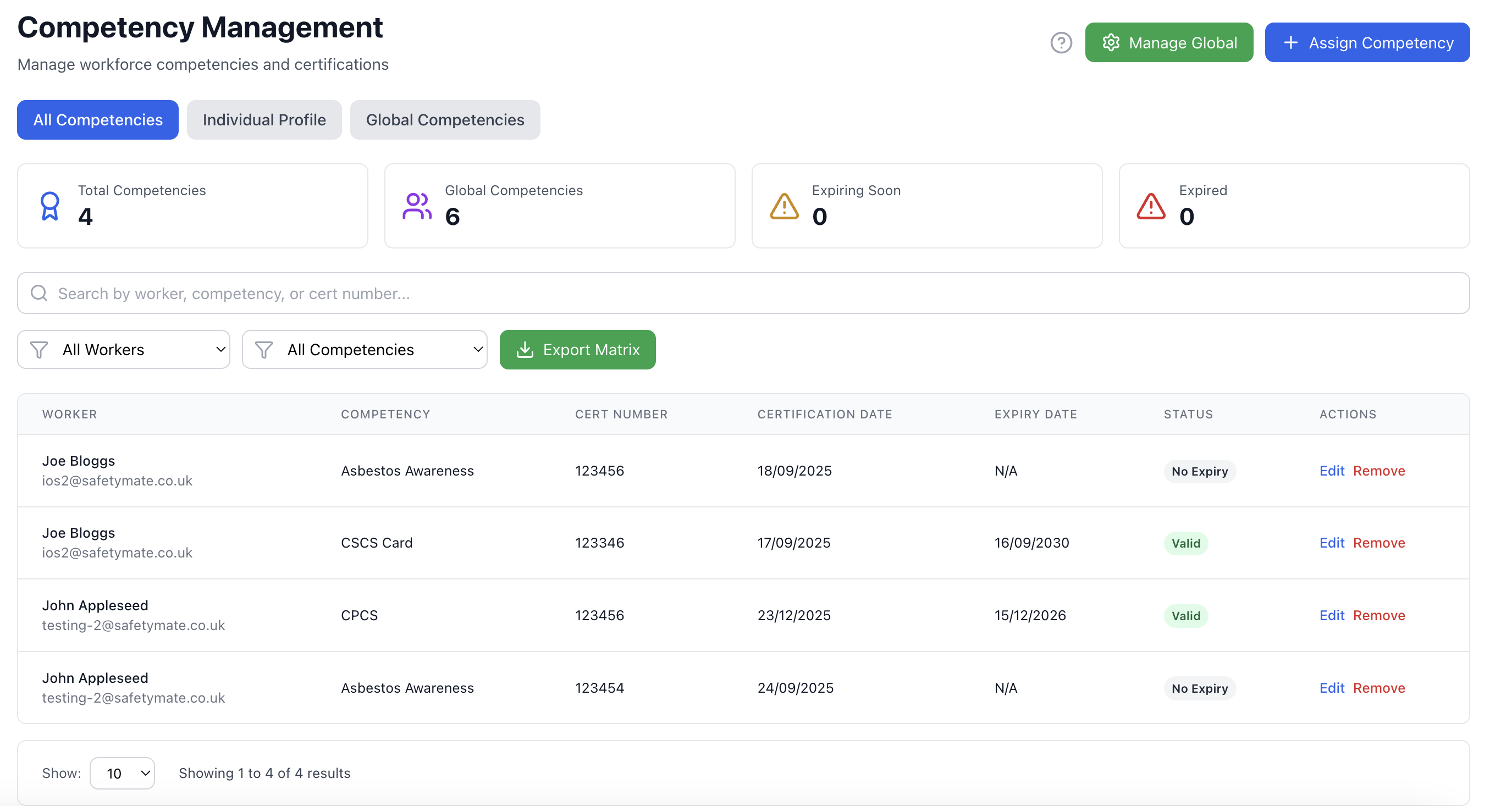Click the purple people icon beside Global Competencies
Screen dimensions: 1512x806
click(417, 206)
